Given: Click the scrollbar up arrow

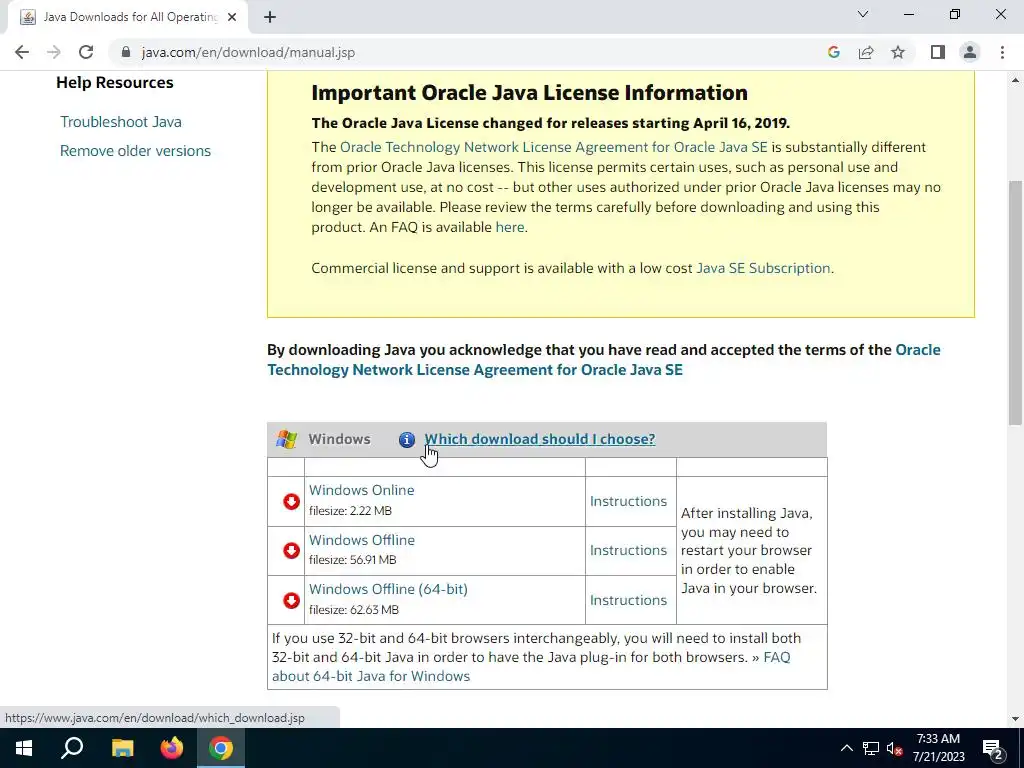Looking at the screenshot, I should (x=1015, y=80).
